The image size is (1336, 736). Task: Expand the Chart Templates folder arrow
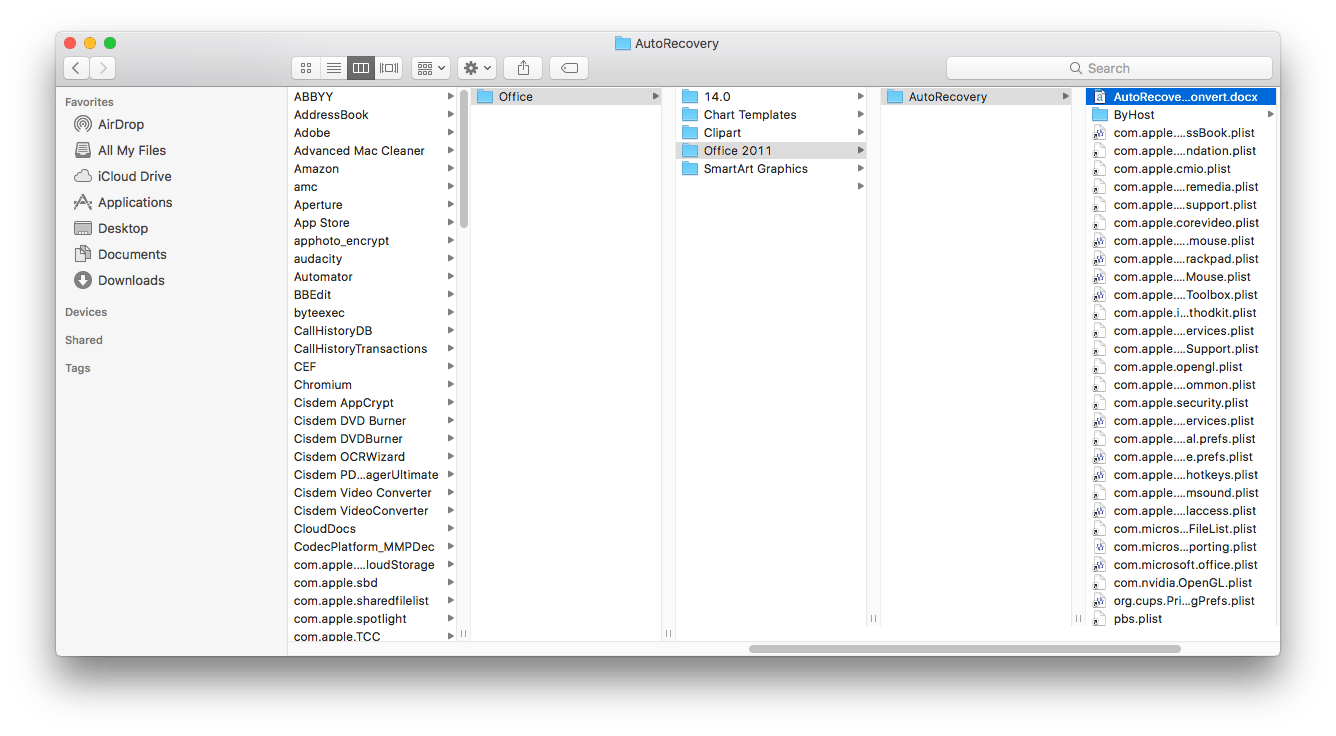860,115
